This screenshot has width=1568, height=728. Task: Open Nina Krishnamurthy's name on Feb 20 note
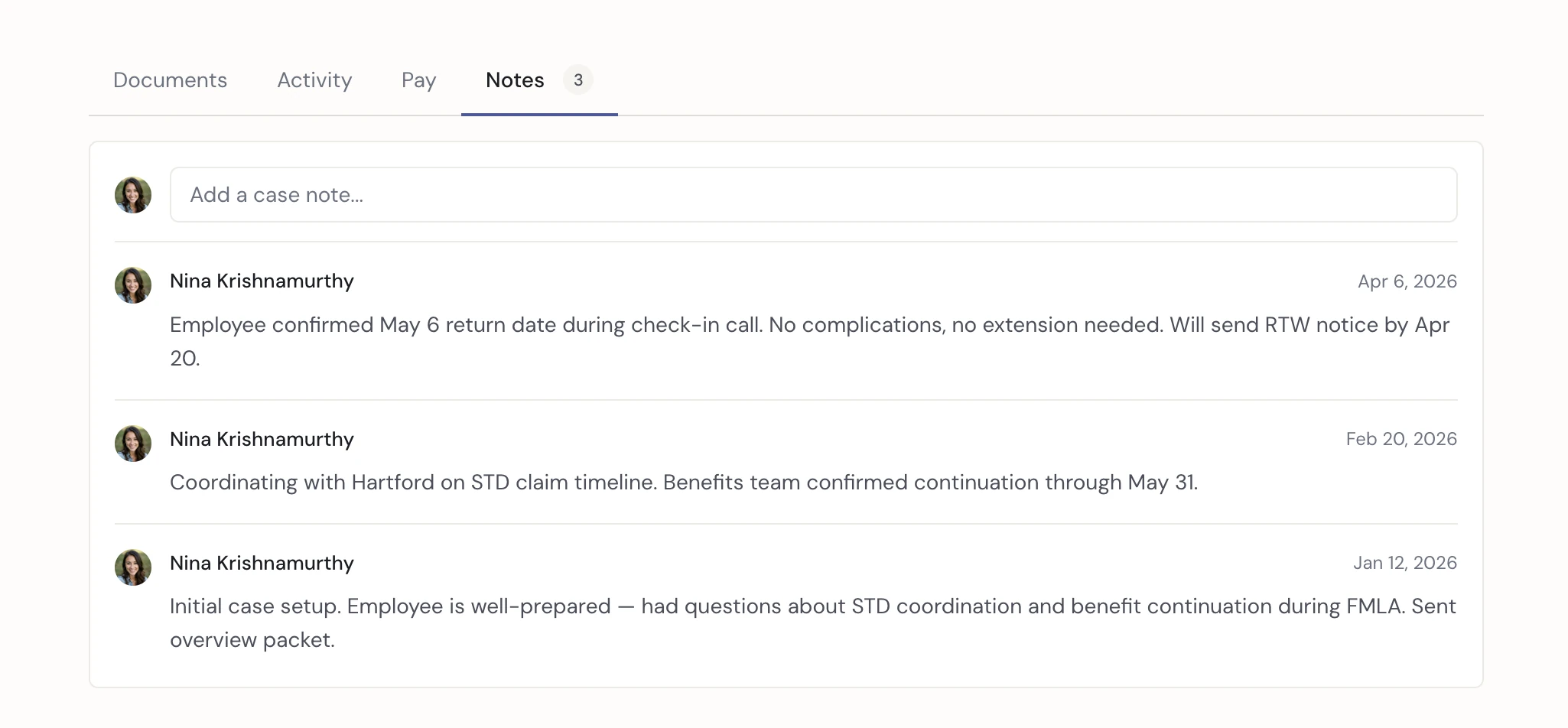click(262, 440)
